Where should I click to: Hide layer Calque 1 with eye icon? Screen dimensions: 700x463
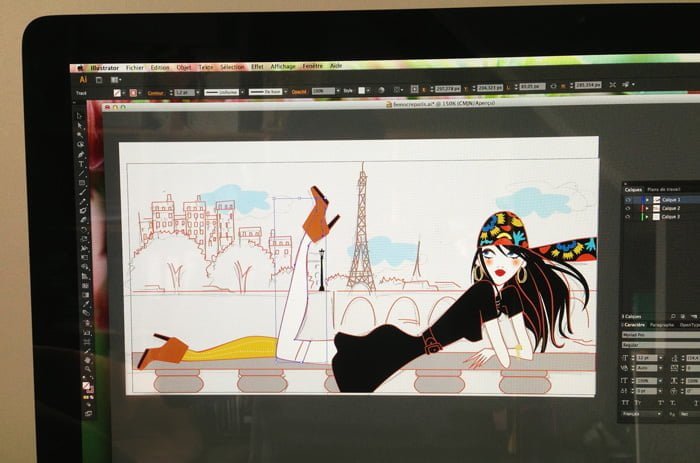[628, 200]
